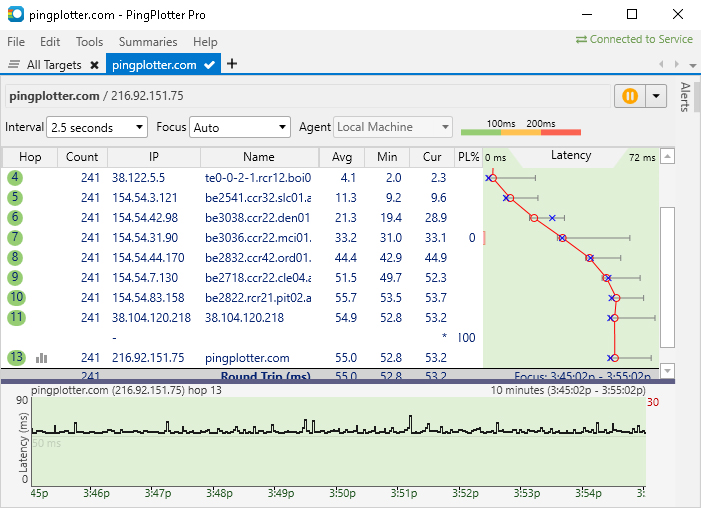Pause tracing with the orange pause button

(630, 96)
